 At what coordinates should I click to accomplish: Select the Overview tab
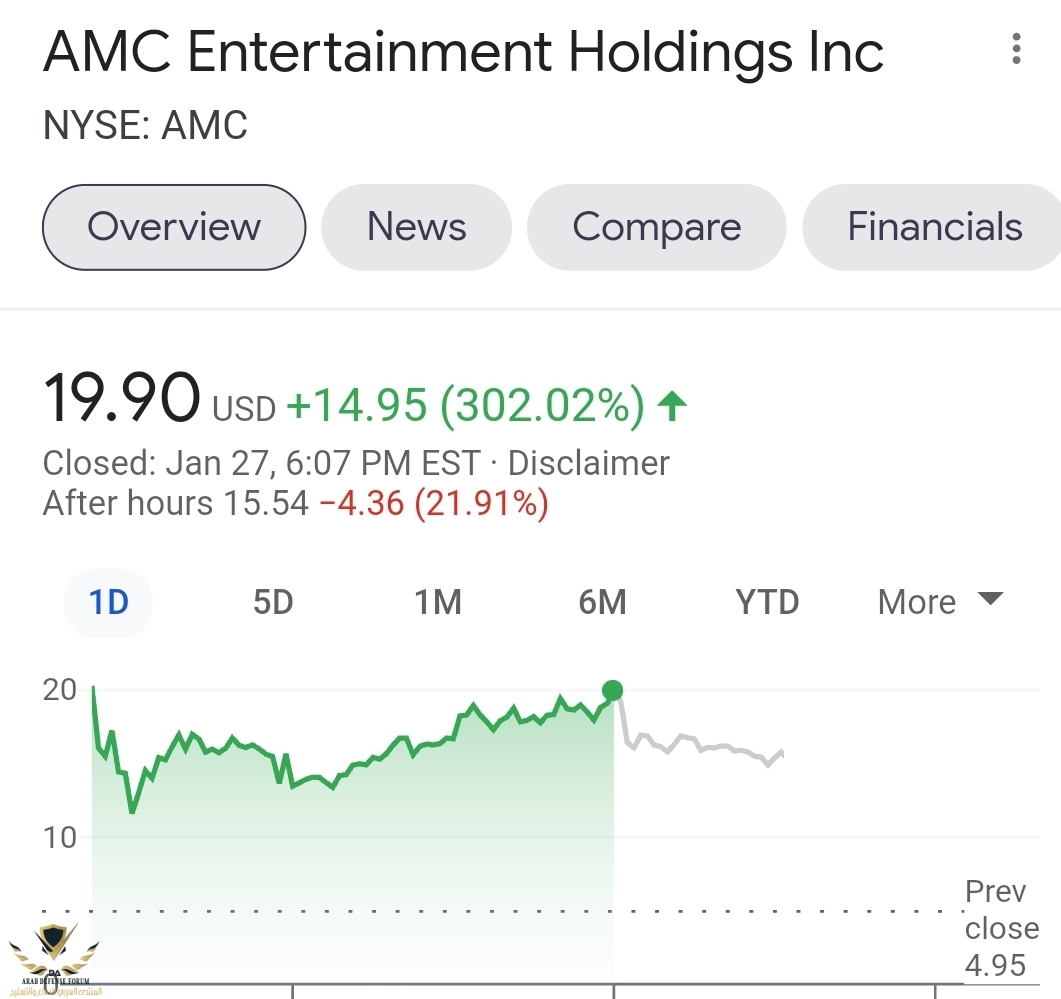[174, 227]
